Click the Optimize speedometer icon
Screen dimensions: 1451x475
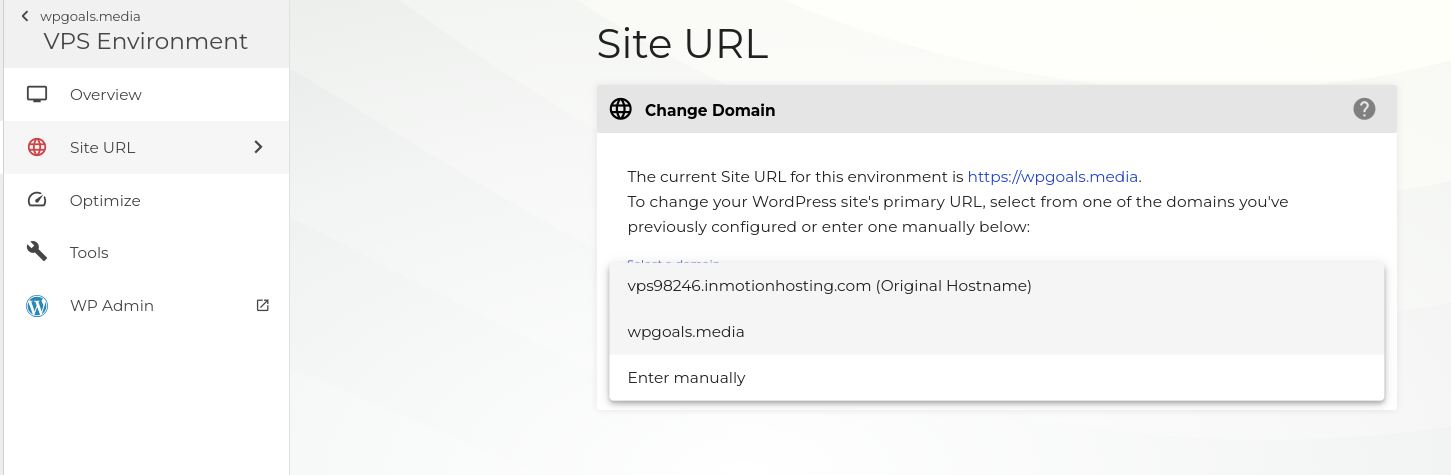[37, 200]
